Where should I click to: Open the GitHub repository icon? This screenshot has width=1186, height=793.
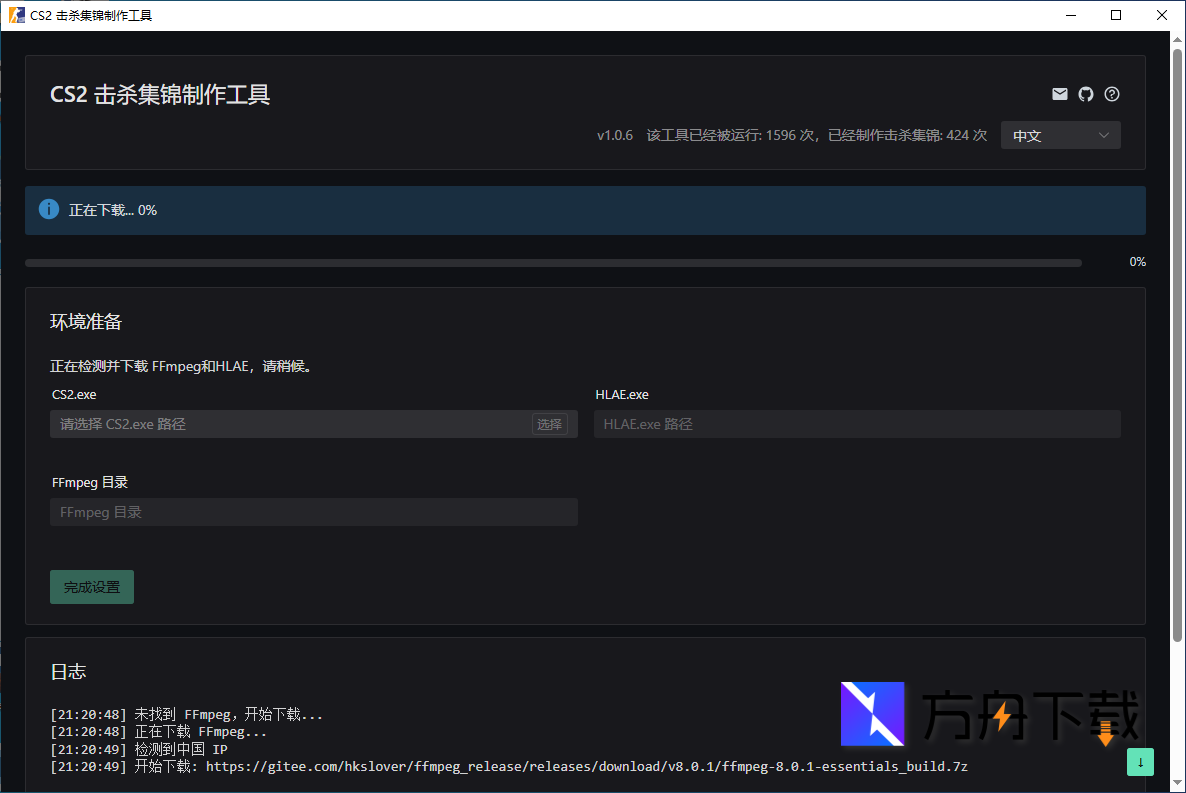pyautogui.click(x=1086, y=94)
